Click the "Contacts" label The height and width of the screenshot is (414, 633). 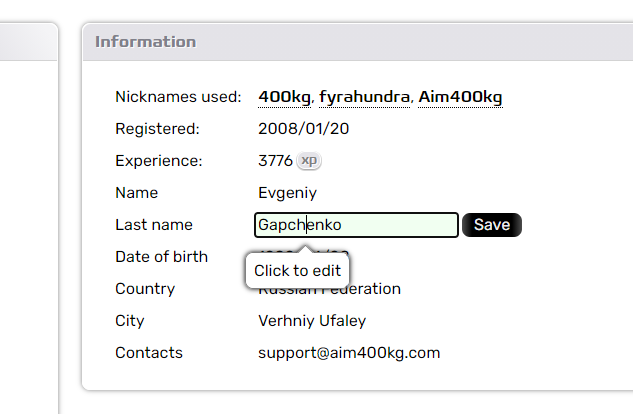[149, 353]
